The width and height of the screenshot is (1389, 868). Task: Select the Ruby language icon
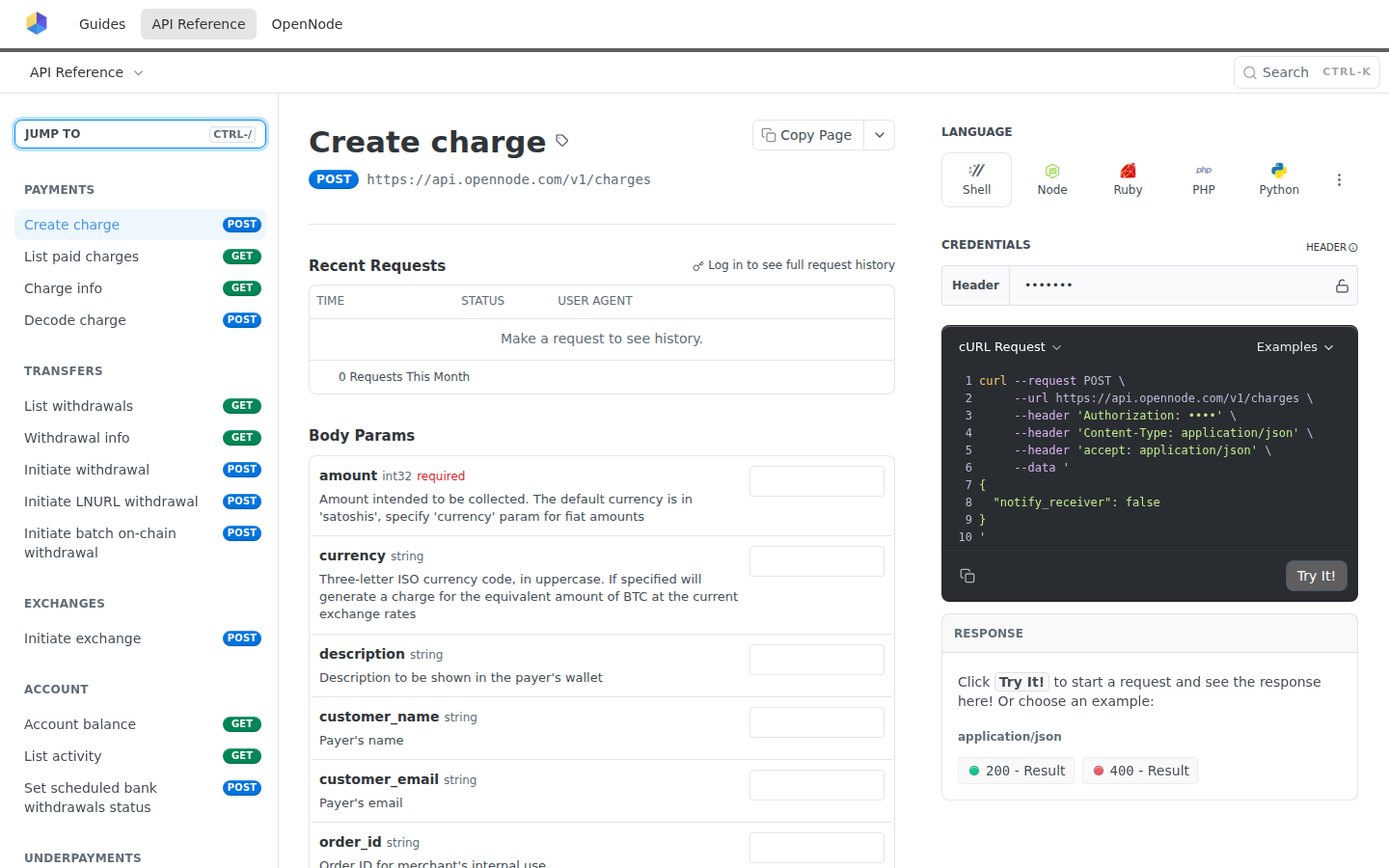1128,179
